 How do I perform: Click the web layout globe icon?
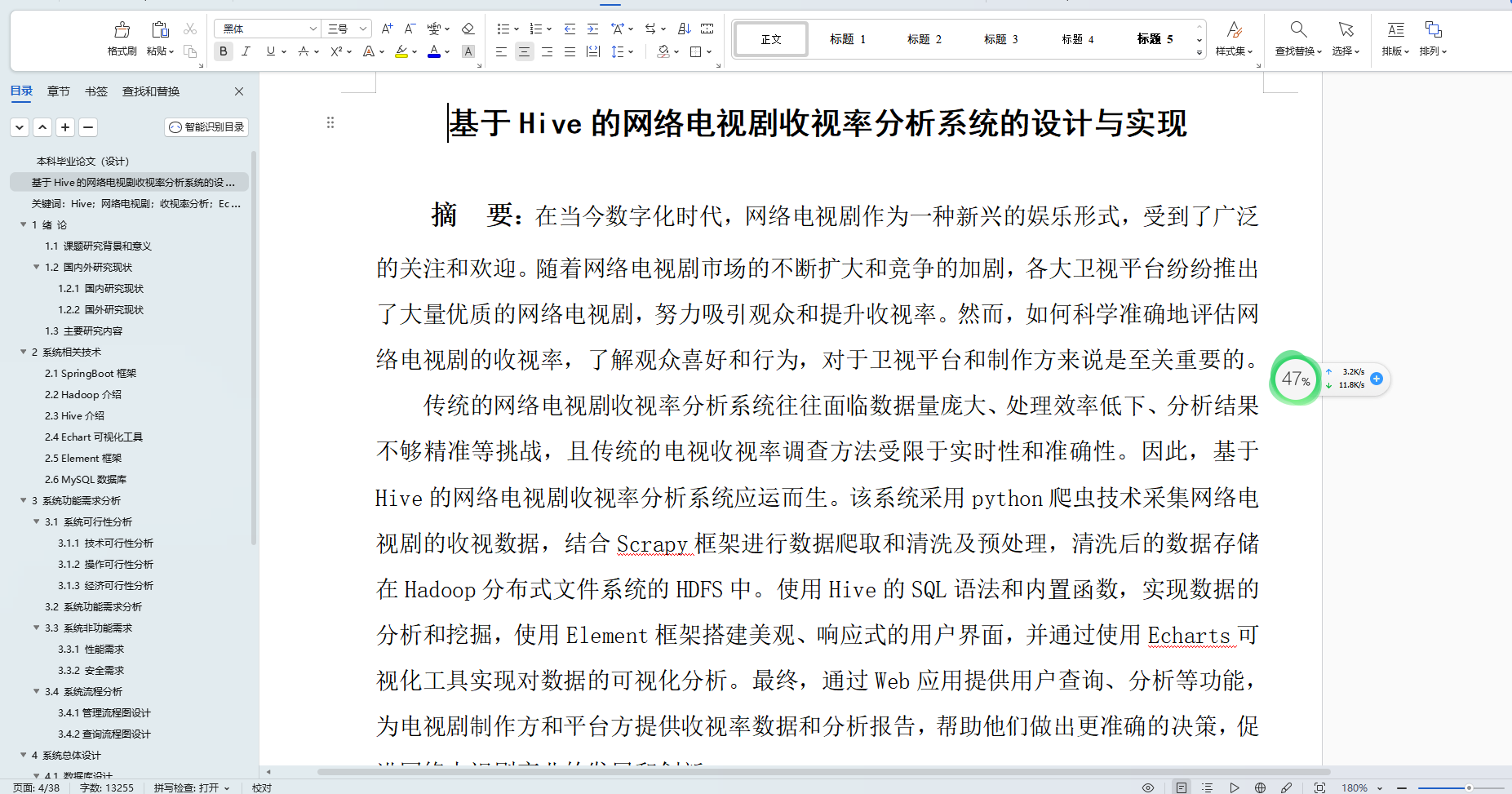[1260, 787]
